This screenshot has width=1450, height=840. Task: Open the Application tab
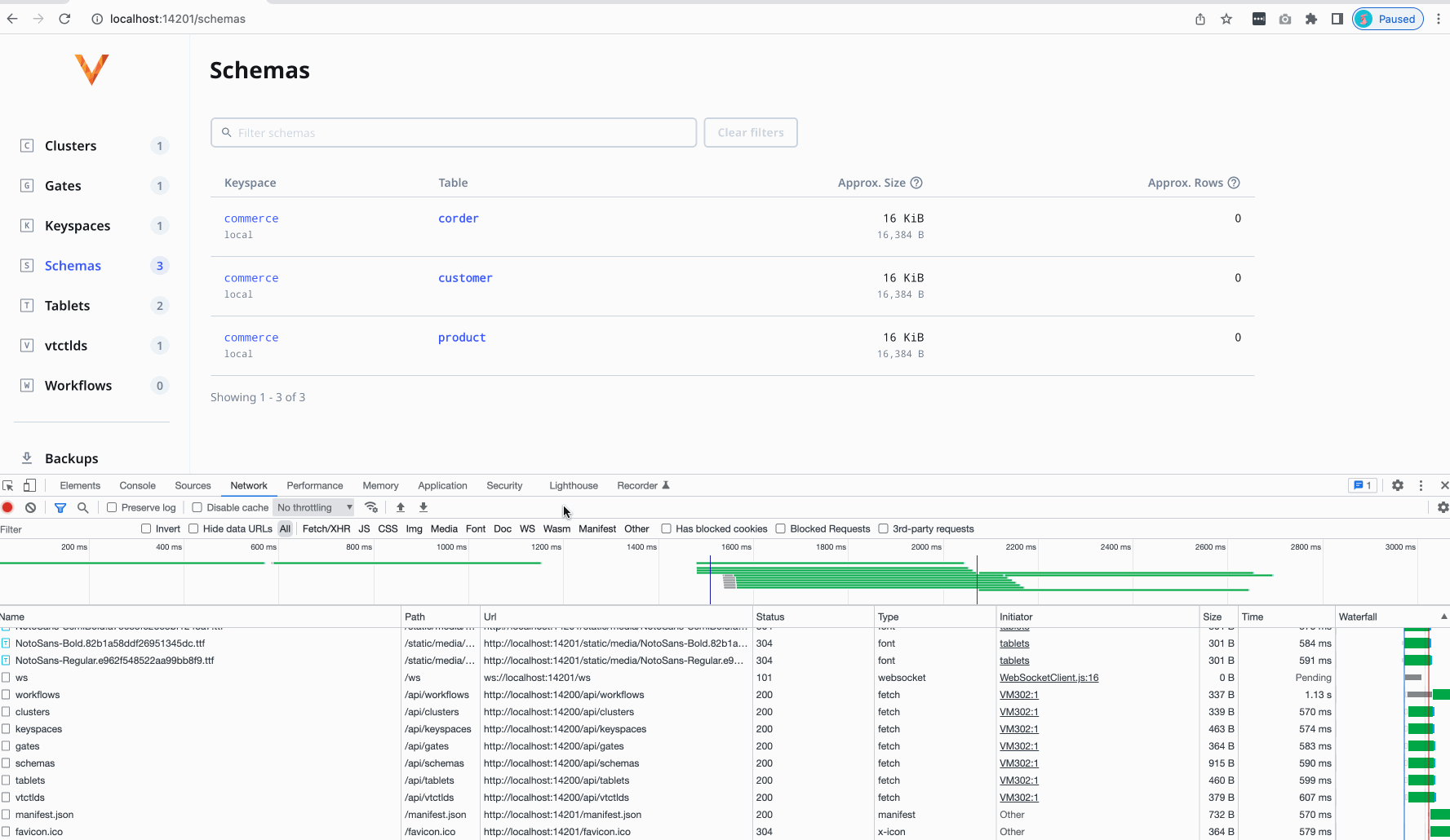click(x=442, y=485)
